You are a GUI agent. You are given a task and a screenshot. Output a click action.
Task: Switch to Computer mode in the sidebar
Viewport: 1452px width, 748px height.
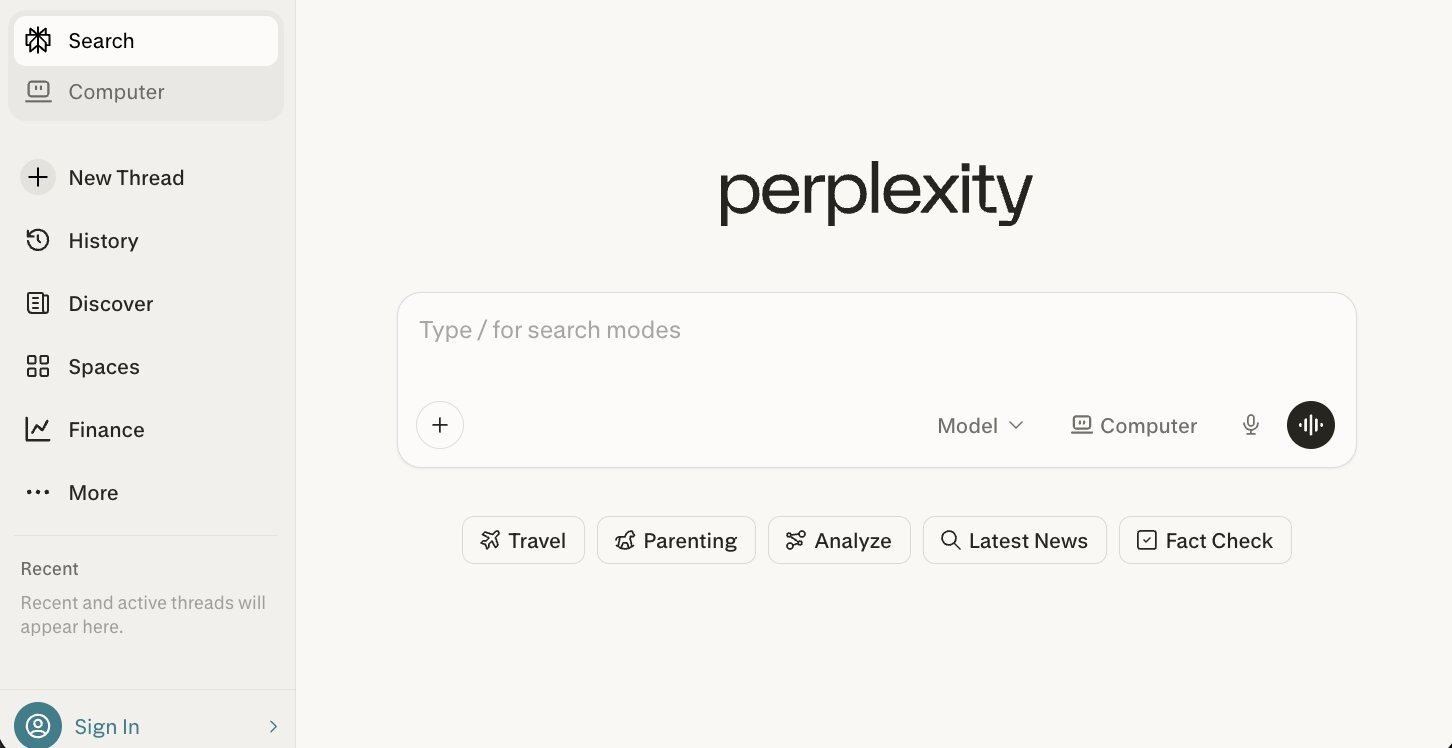coord(115,91)
